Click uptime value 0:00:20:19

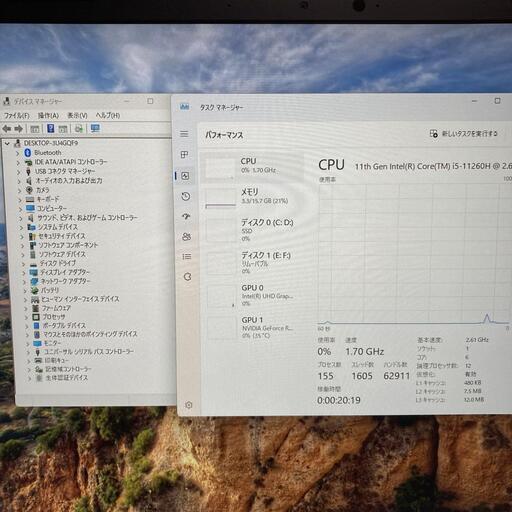(x=339, y=400)
